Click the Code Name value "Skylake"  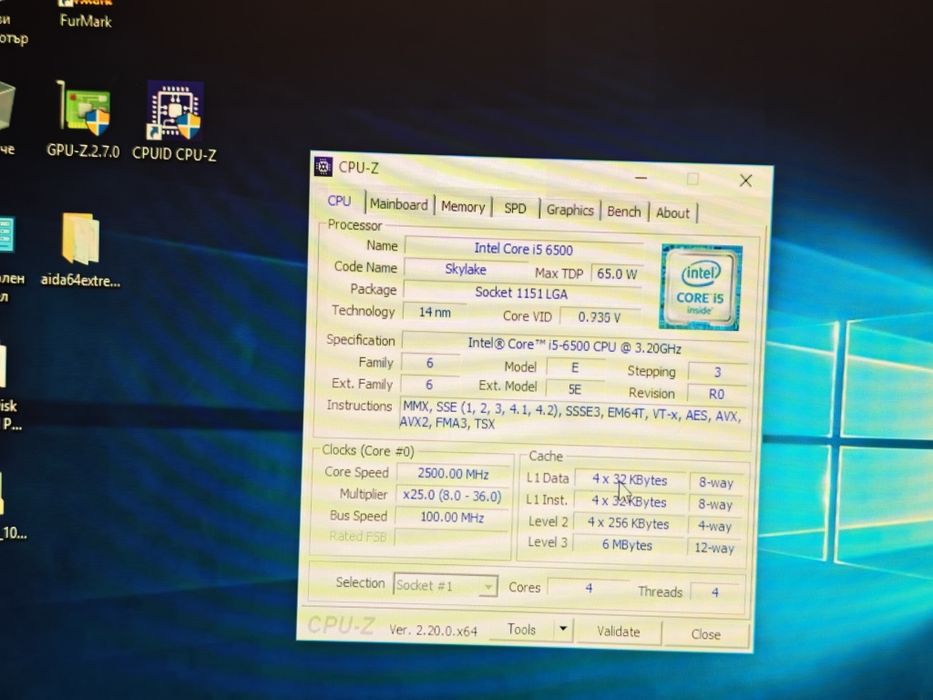pyautogui.click(x=465, y=270)
